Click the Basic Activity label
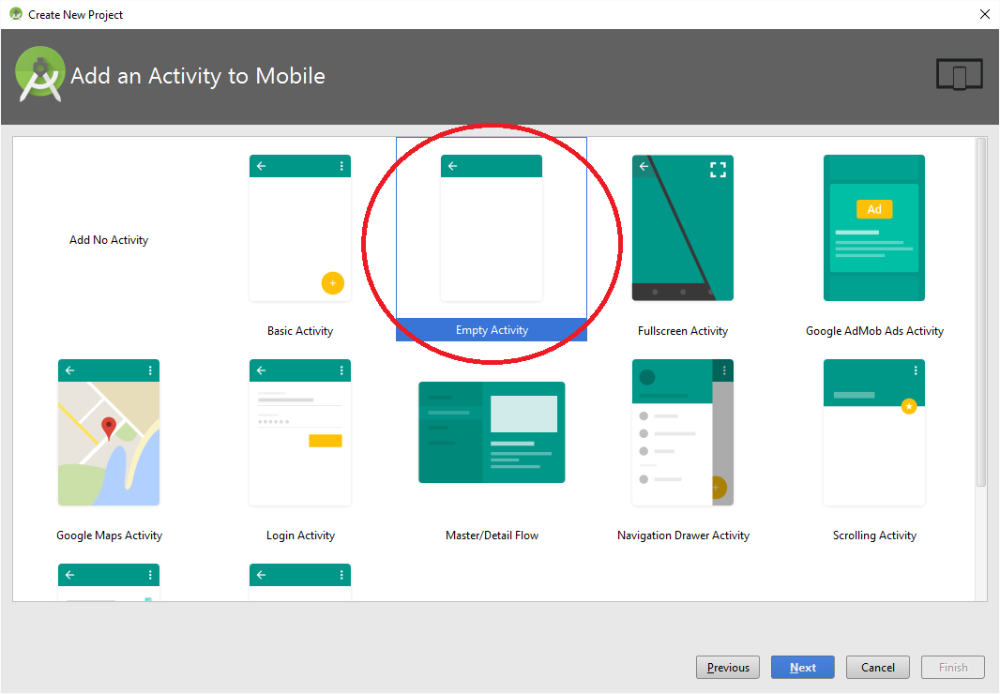Screen dimensions: 1000x694 pos(300,331)
